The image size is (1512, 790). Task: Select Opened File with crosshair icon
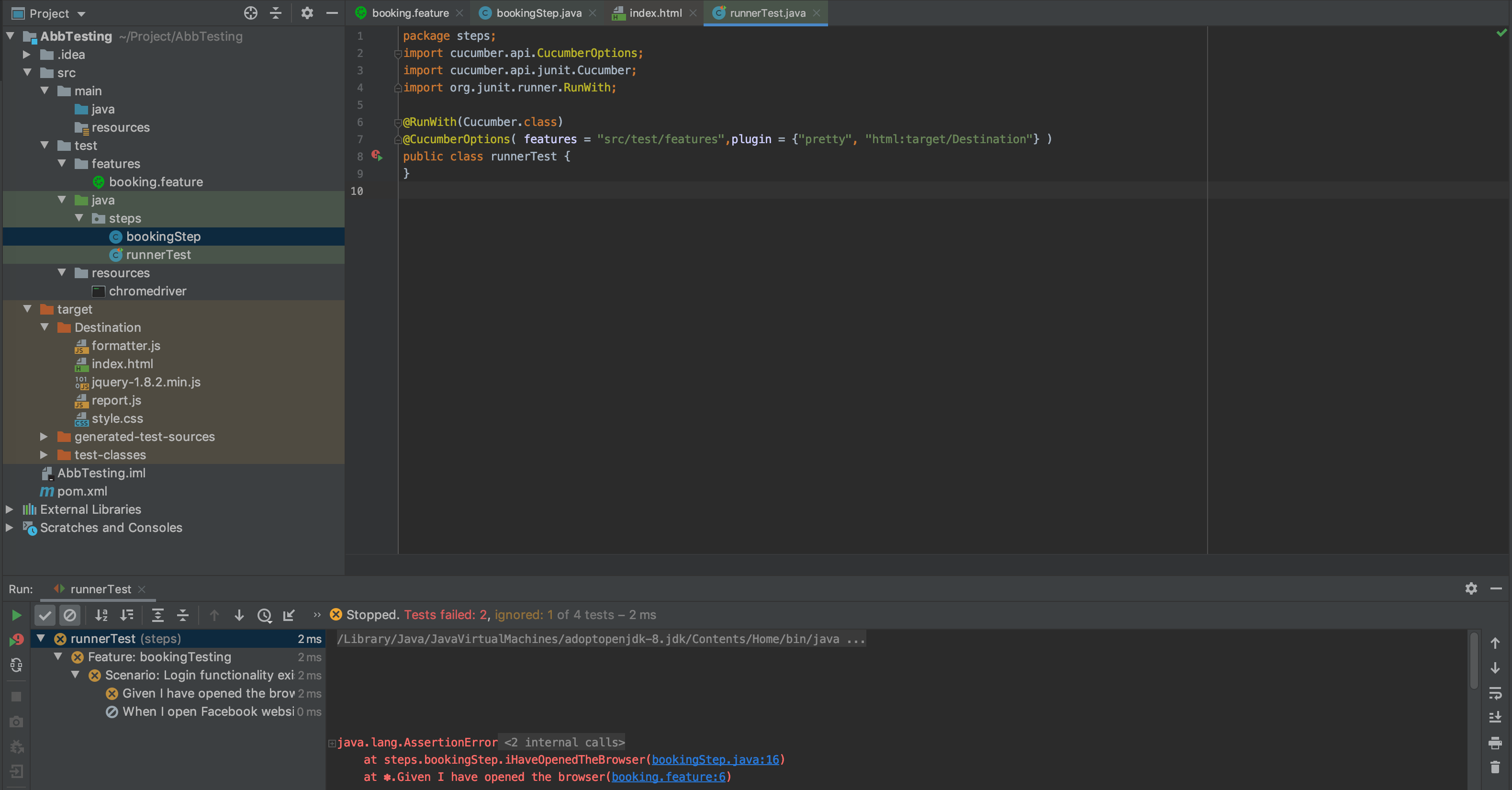pos(250,13)
